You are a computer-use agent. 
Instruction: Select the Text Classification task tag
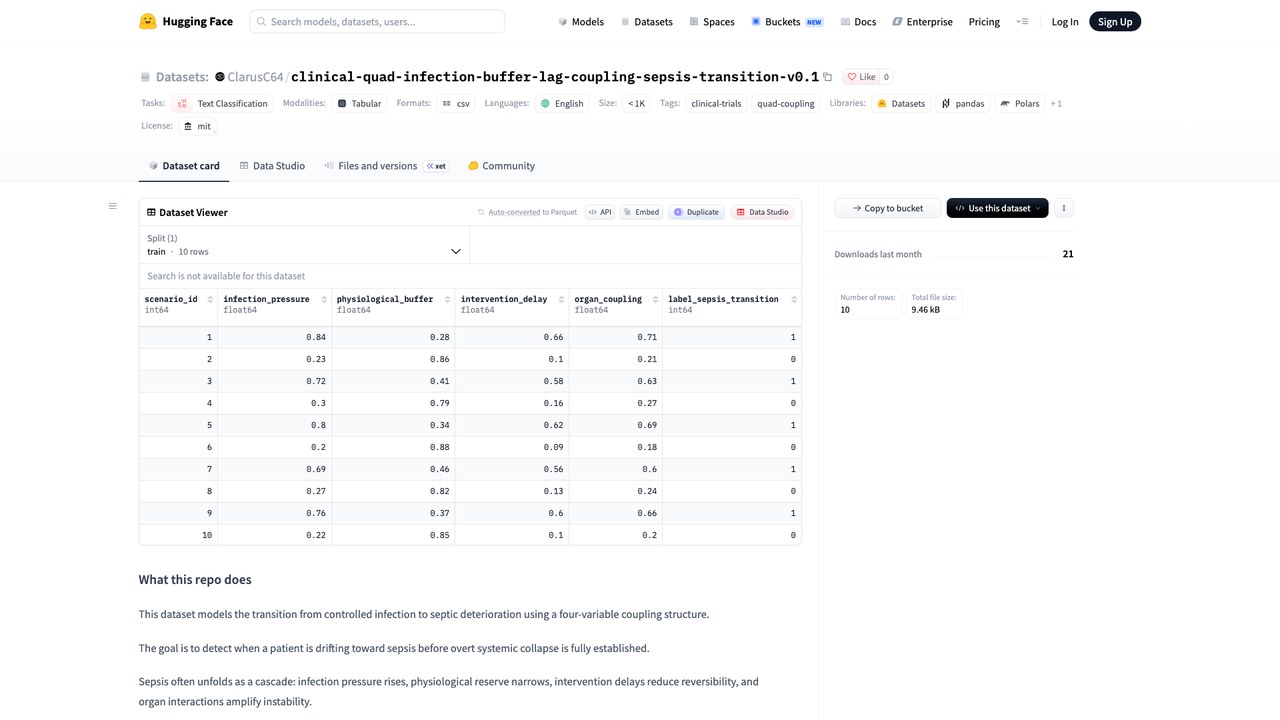click(x=222, y=103)
